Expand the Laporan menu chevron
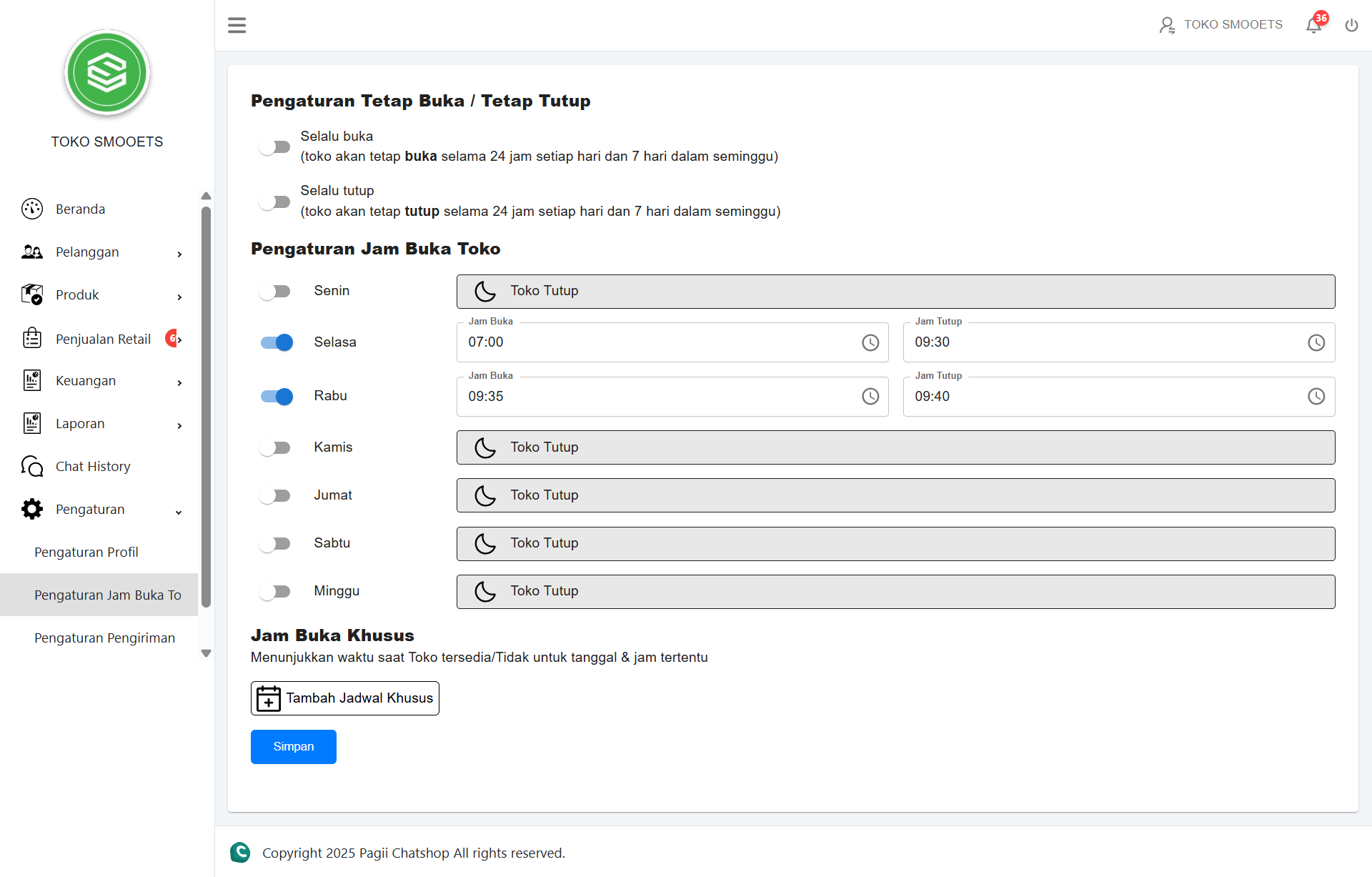This screenshot has height=877, width=1372. click(179, 425)
